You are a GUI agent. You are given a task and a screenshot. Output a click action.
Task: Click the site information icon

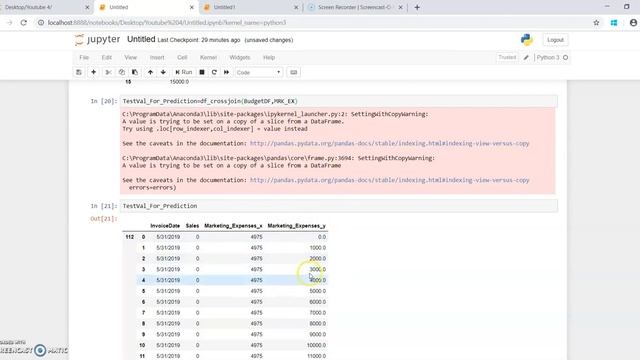(x=41, y=23)
